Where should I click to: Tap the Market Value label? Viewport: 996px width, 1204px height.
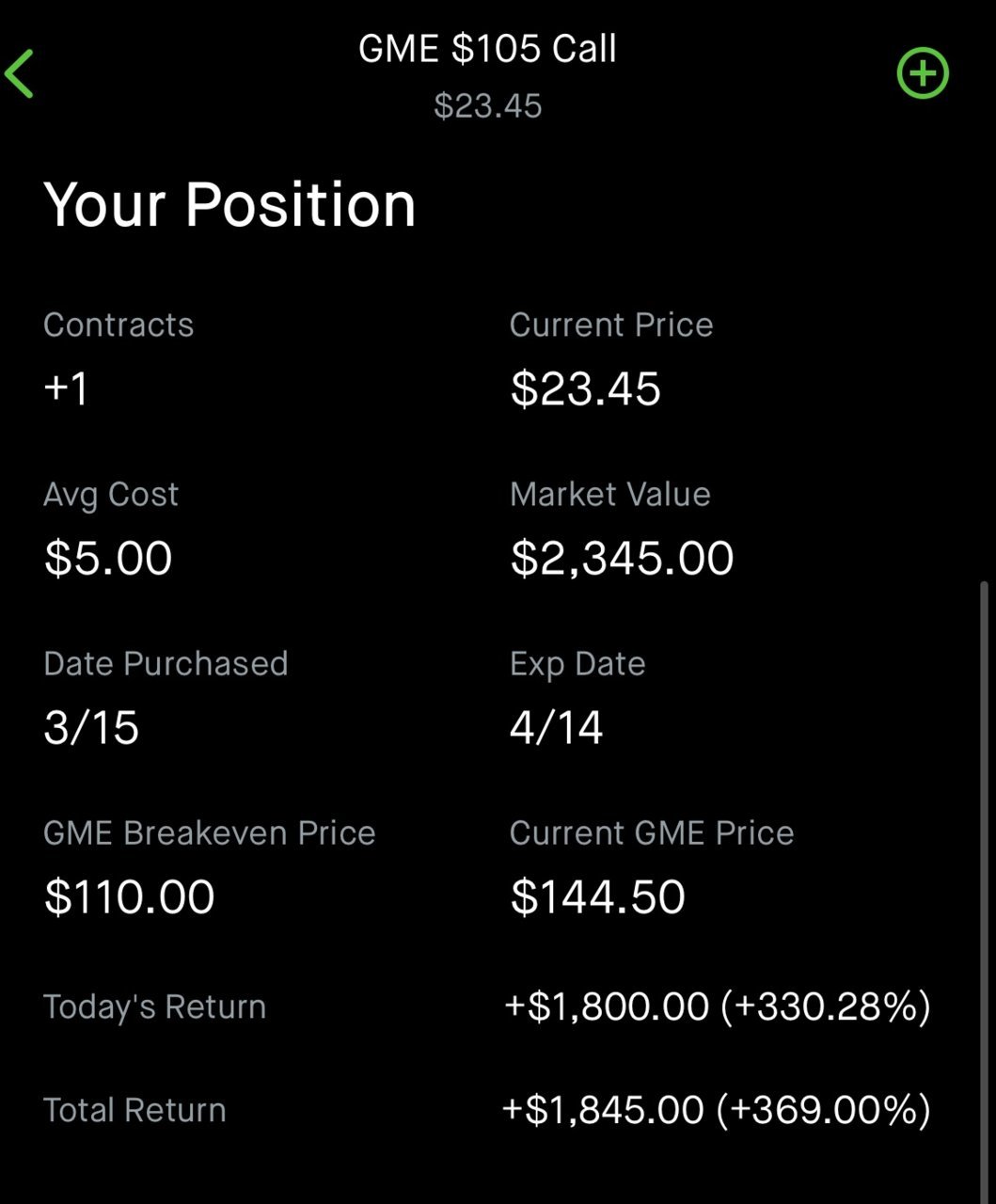(x=609, y=494)
